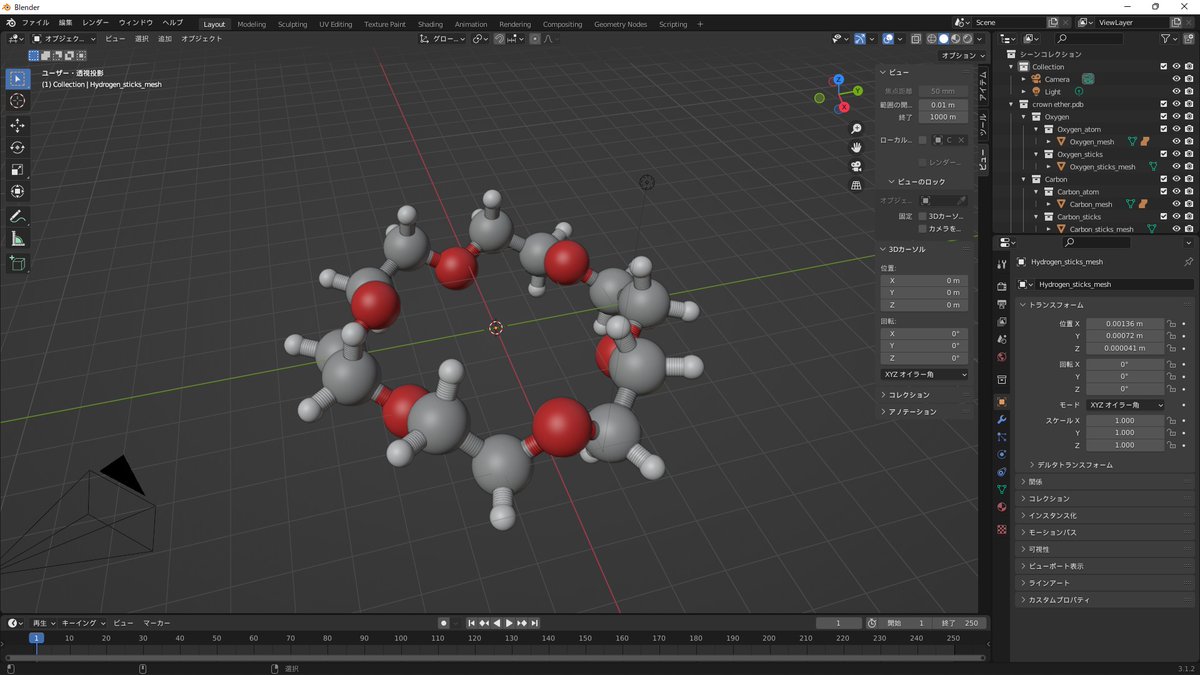Screen dimensions: 1200x675
Task: Toggle camera view with camera icon
Action: click(856, 167)
